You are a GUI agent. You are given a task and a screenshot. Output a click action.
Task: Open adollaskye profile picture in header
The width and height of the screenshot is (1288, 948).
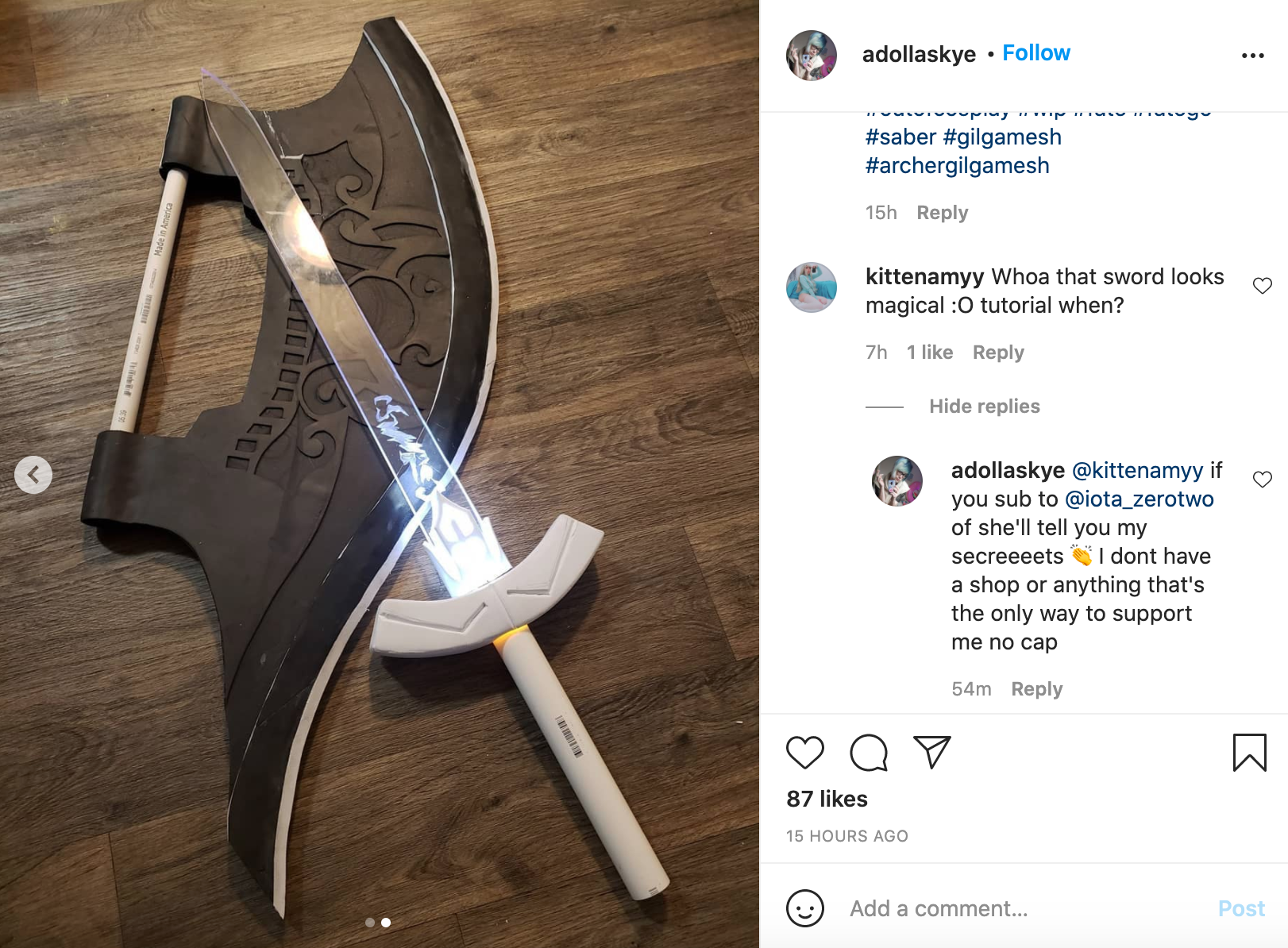click(812, 56)
